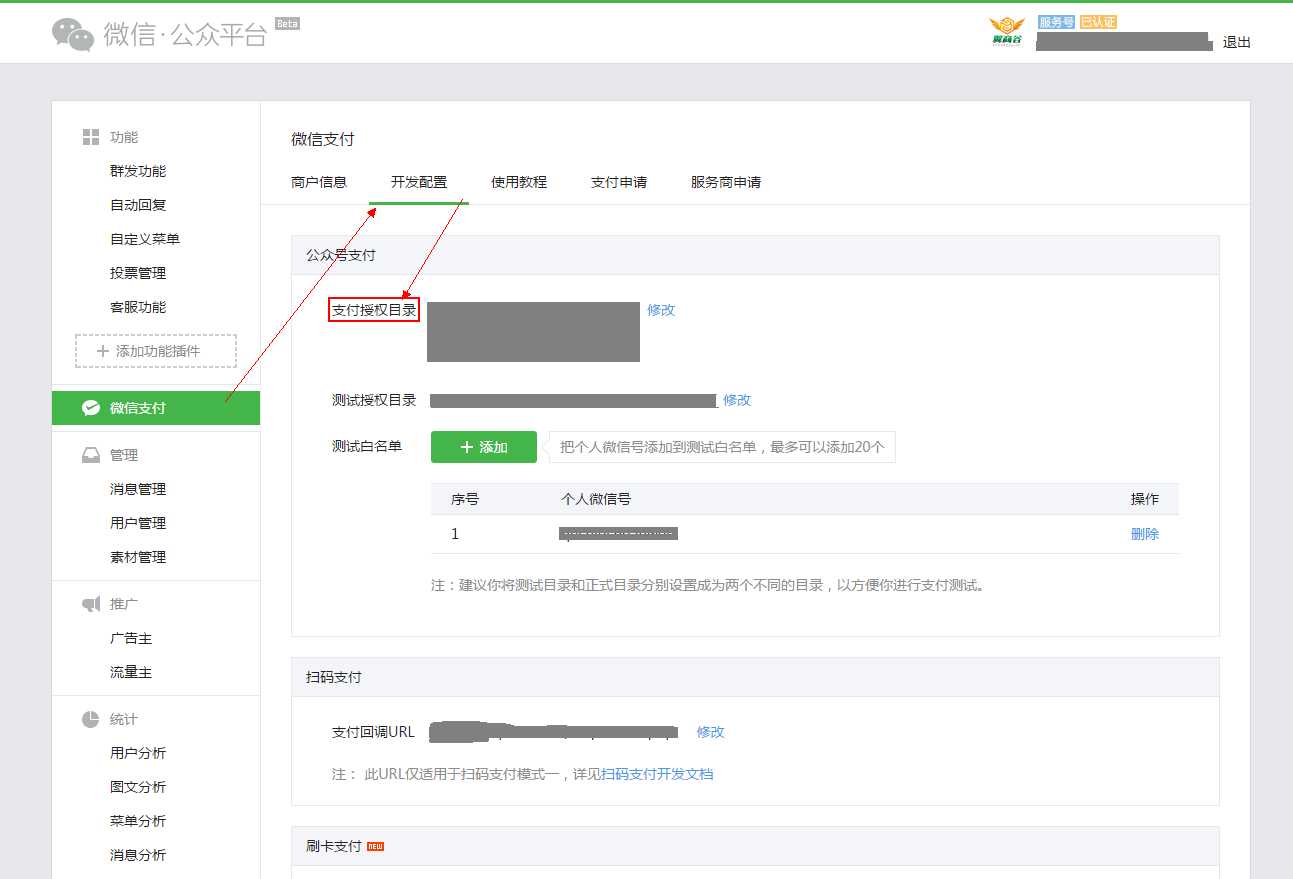Click the 推广 megaphone icon in sidebar
Screen dimensions: 1293x879
91,604
